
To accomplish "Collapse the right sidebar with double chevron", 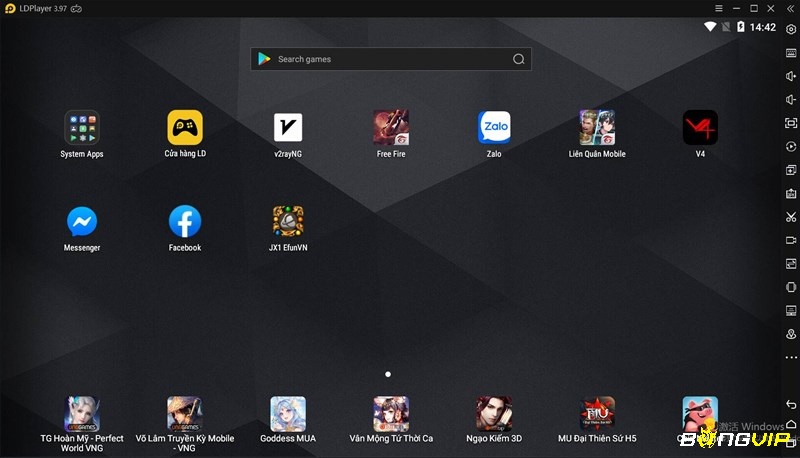I will click(791, 9).
